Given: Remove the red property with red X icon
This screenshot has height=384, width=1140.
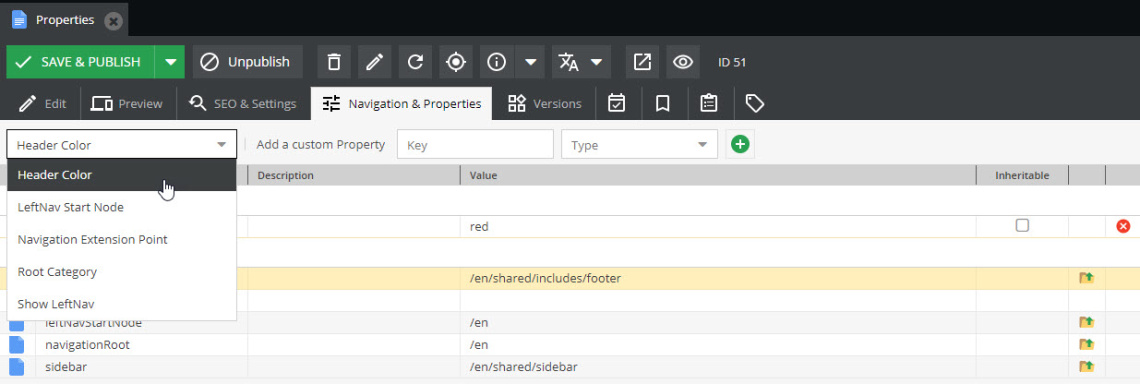Looking at the screenshot, I should 1123,227.
